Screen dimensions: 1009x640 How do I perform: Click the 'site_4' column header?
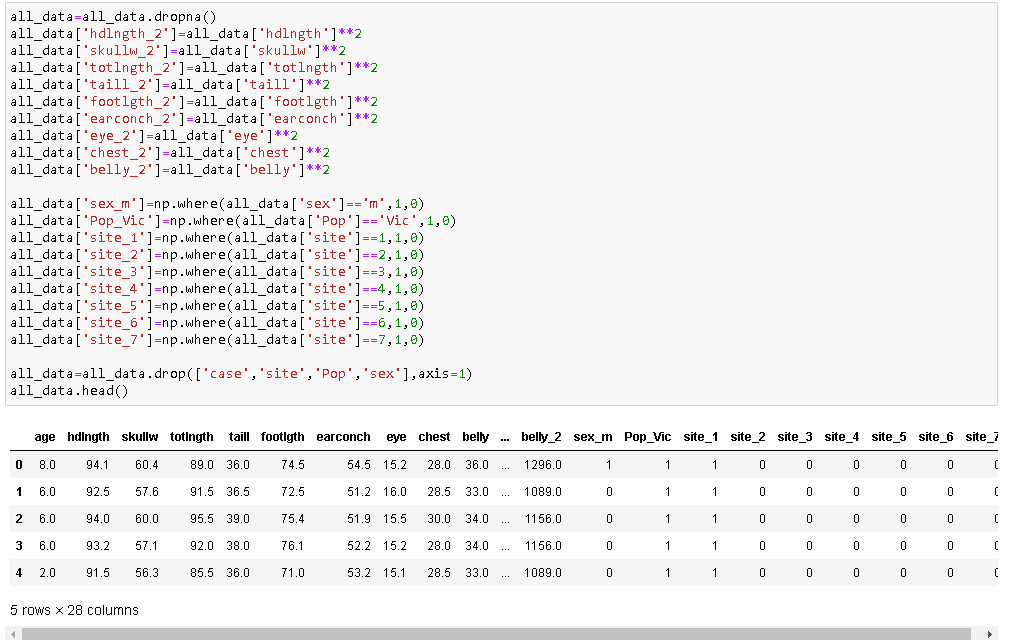(x=842, y=437)
